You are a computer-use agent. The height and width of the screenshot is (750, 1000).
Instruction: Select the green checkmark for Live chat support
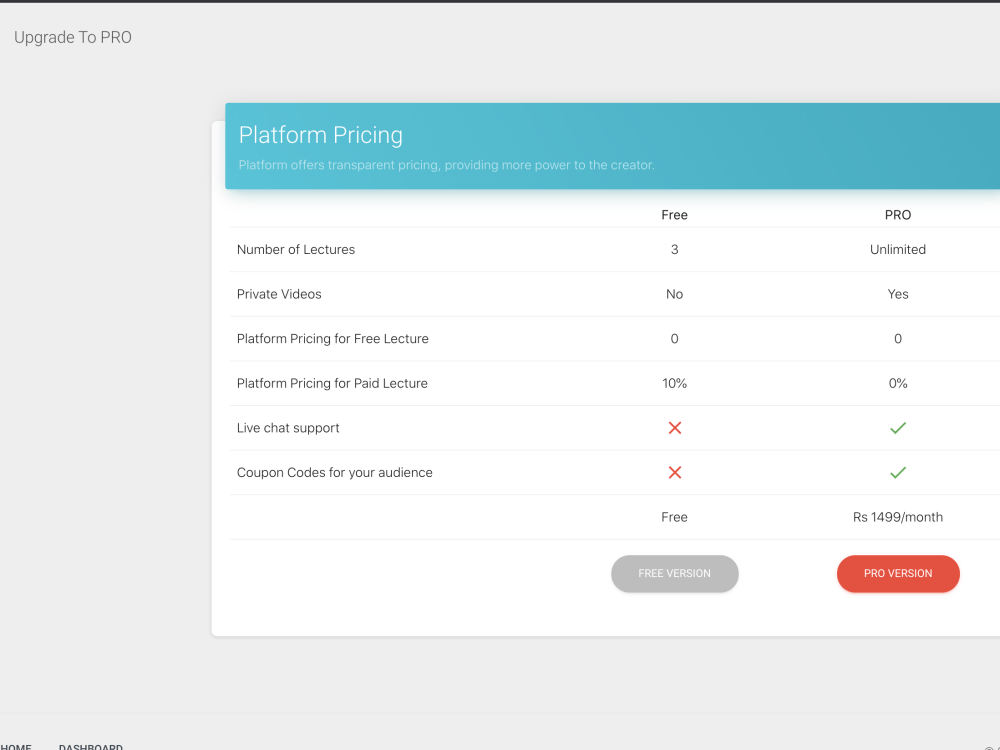point(898,428)
